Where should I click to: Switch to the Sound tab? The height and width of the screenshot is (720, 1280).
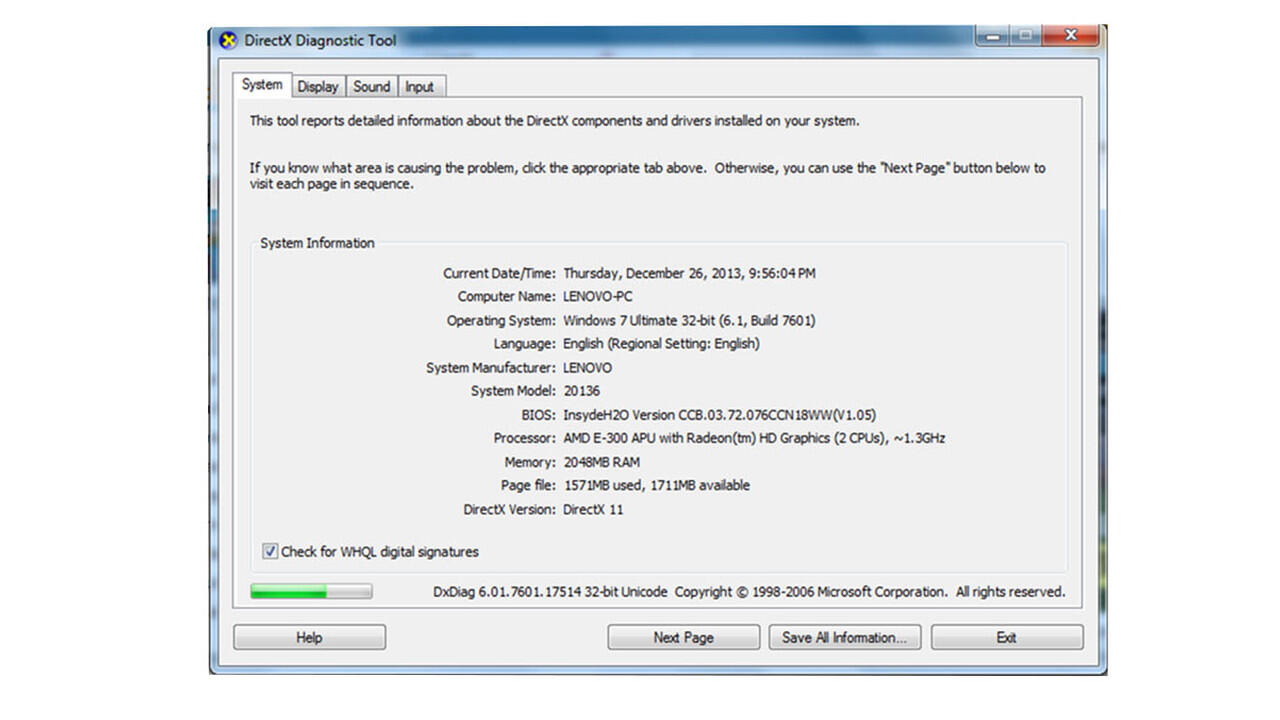click(x=371, y=87)
